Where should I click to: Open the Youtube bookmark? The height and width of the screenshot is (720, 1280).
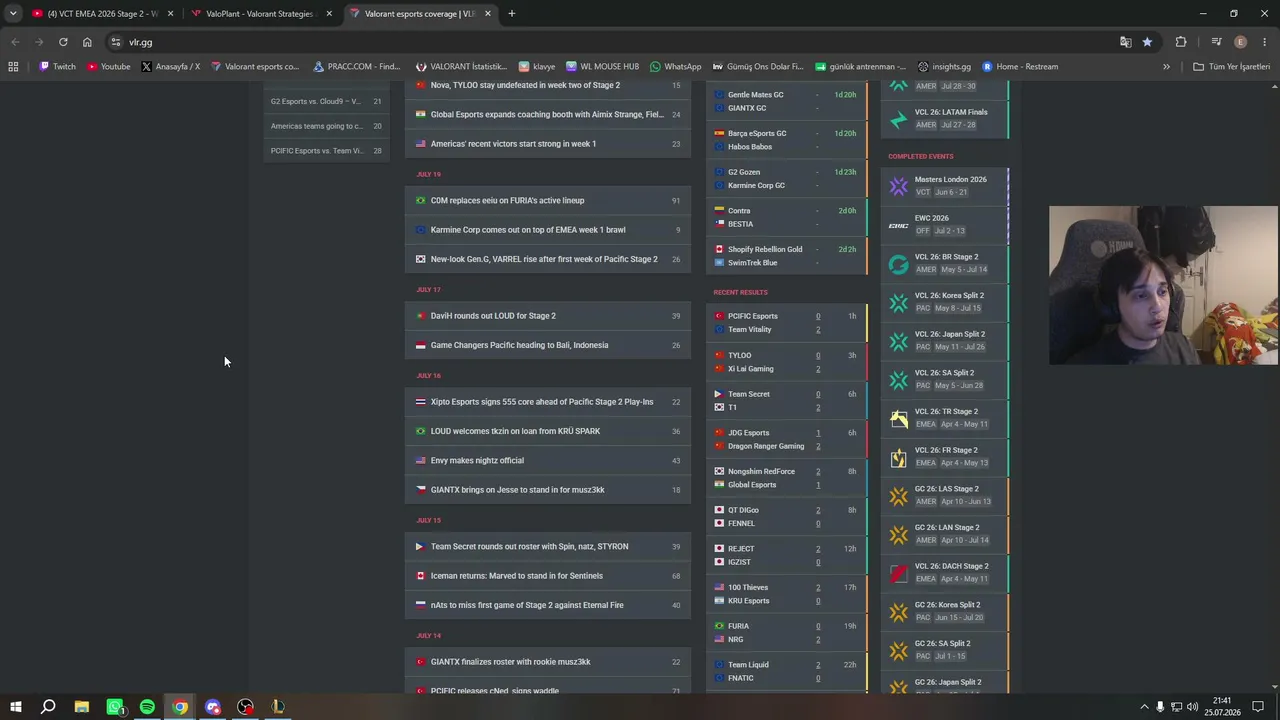pyautogui.click(x=108, y=67)
